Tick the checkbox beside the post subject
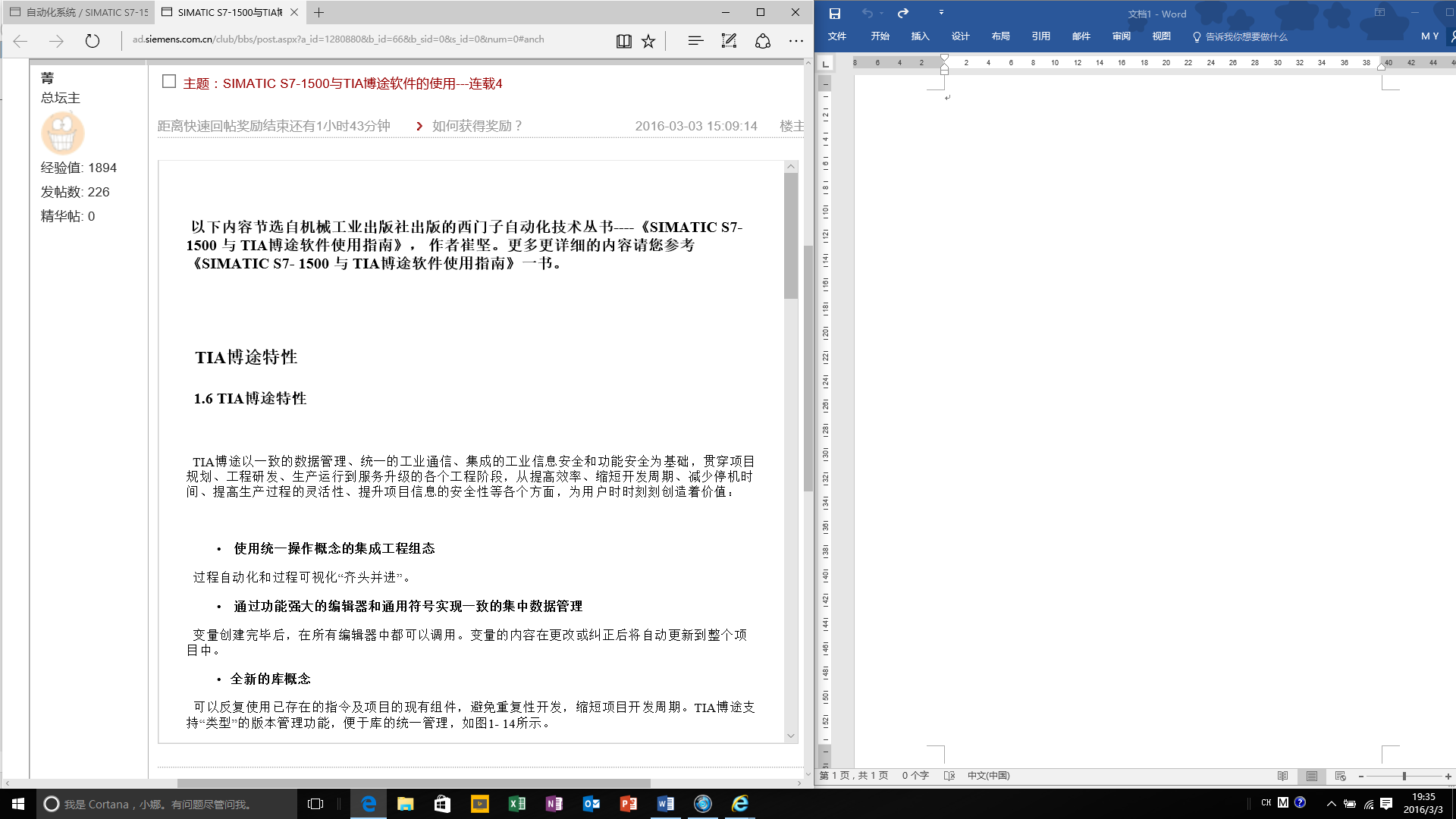 (169, 81)
